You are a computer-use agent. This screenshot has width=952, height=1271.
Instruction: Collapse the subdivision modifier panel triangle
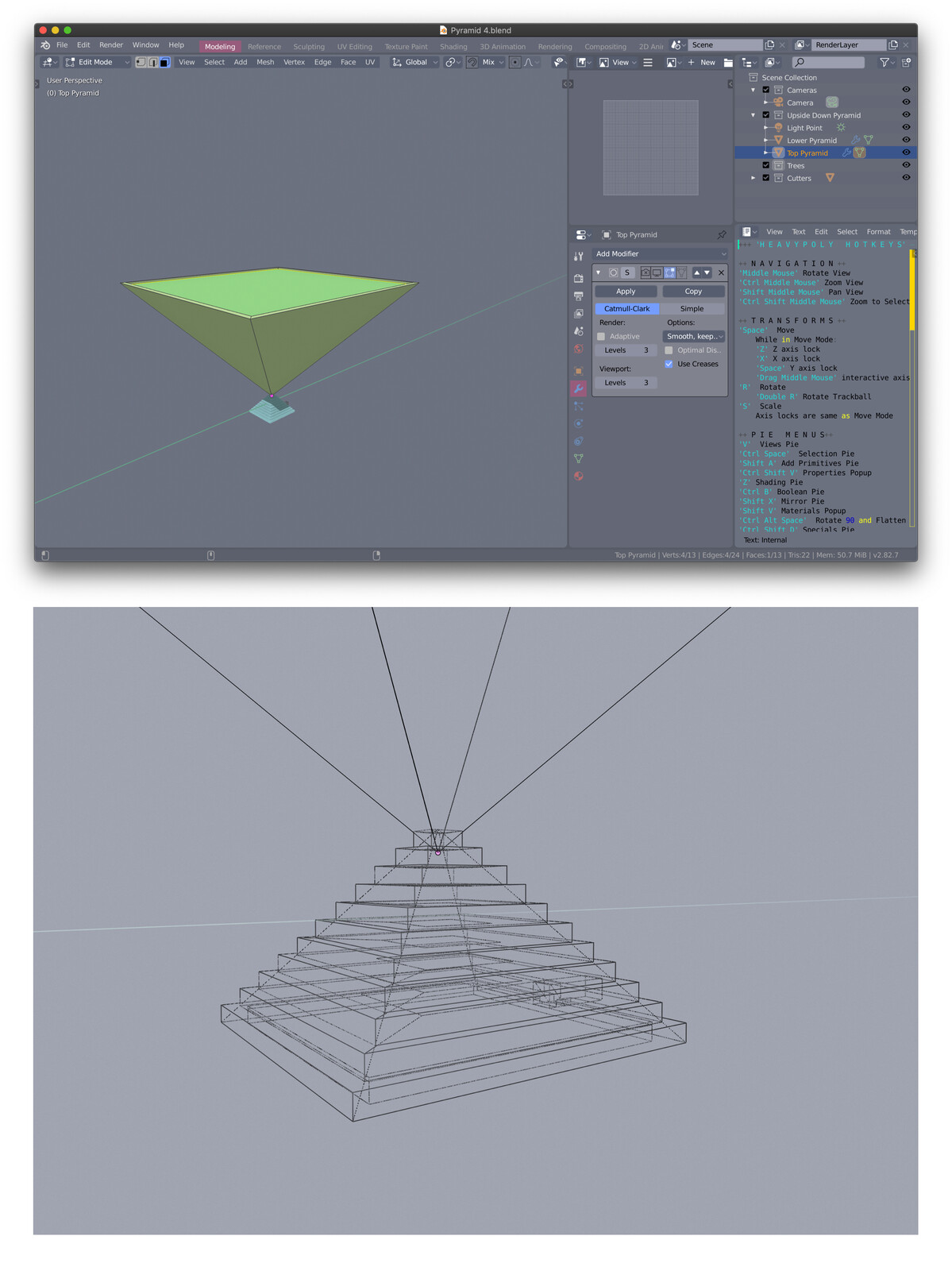point(599,272)
